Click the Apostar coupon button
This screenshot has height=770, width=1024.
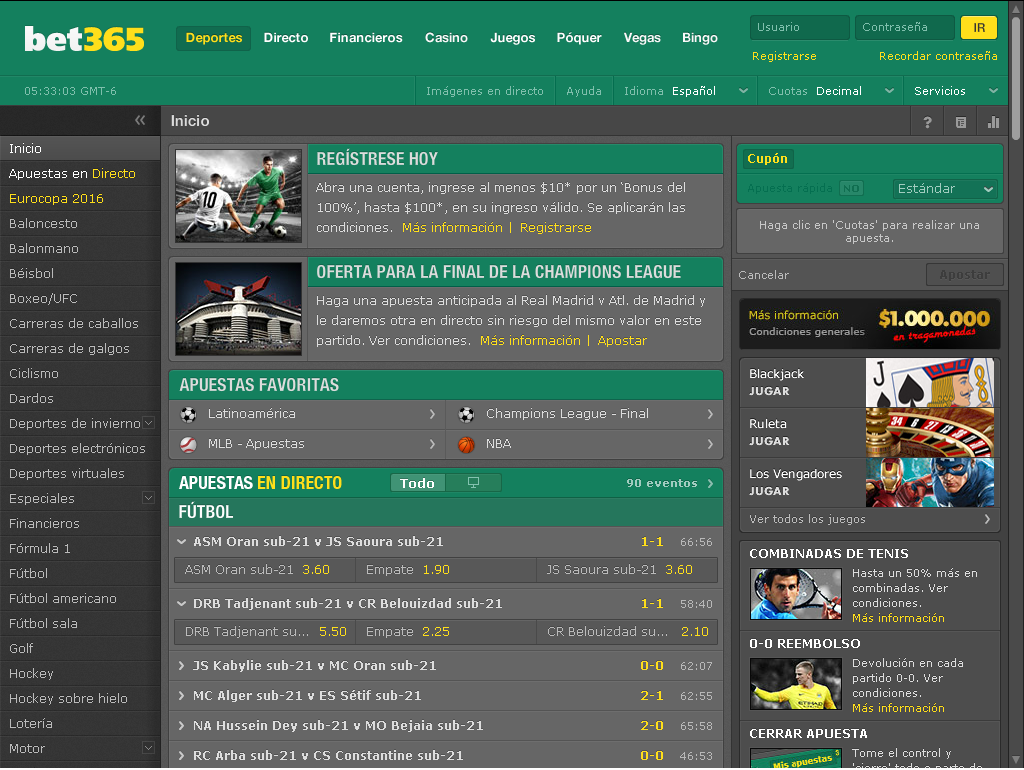965,275
